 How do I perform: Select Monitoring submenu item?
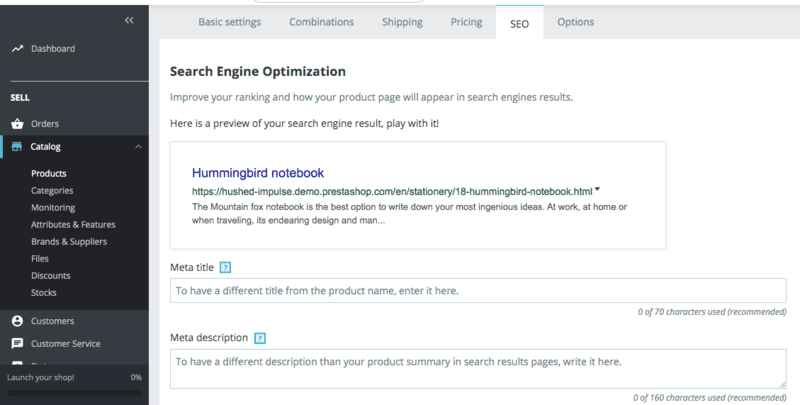53,208
